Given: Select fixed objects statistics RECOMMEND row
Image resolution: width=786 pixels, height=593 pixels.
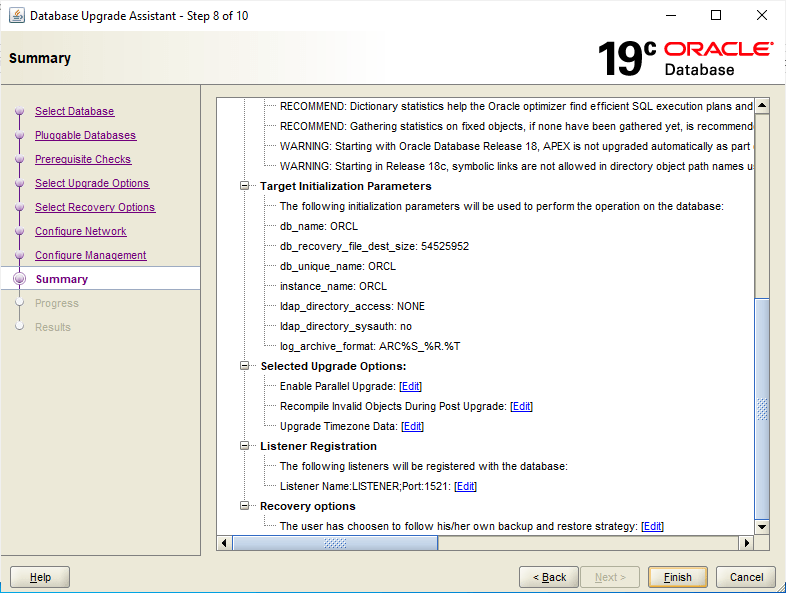Looking at the screenshot, I should pos(516,126).
